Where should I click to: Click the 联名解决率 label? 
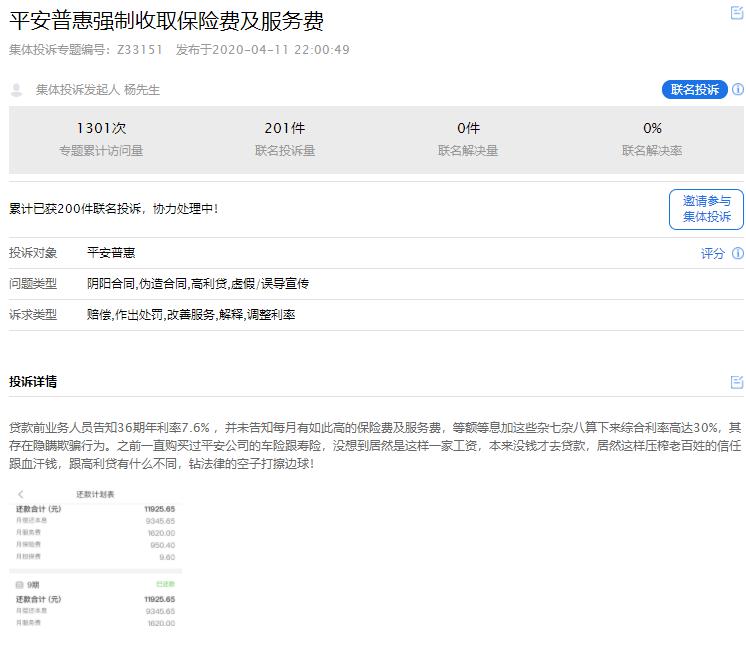pos(652,151)
